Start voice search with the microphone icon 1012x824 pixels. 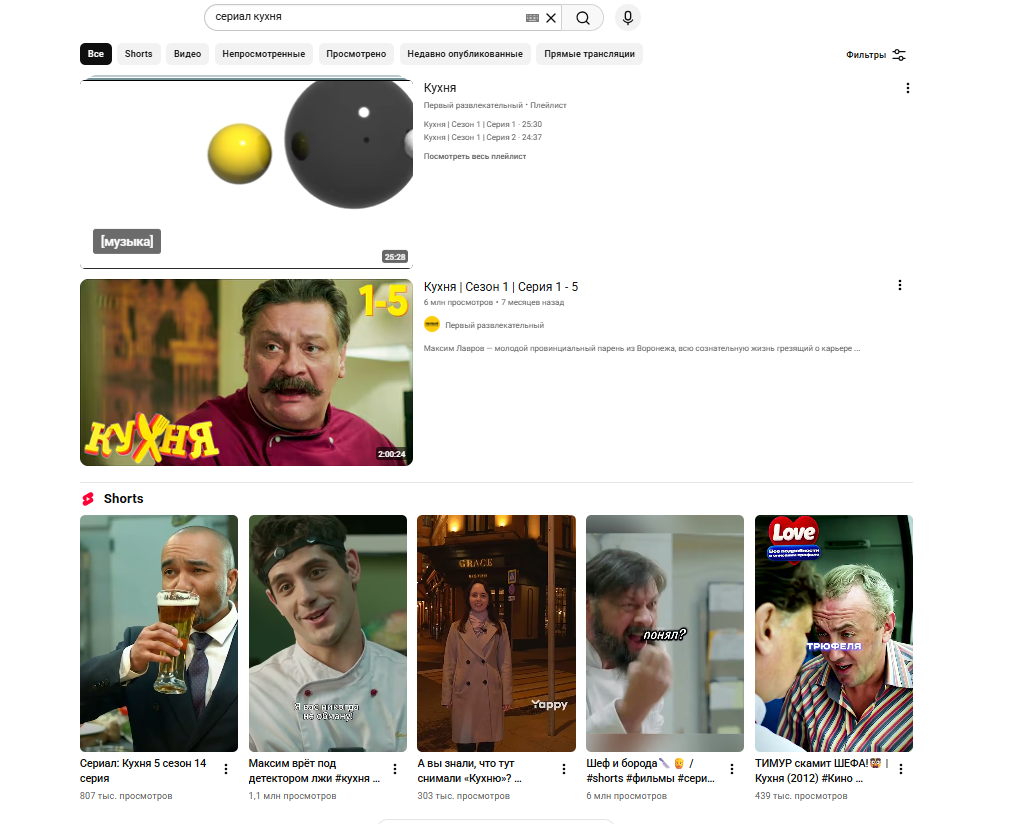pyautogui.click(x=628, y=18)
